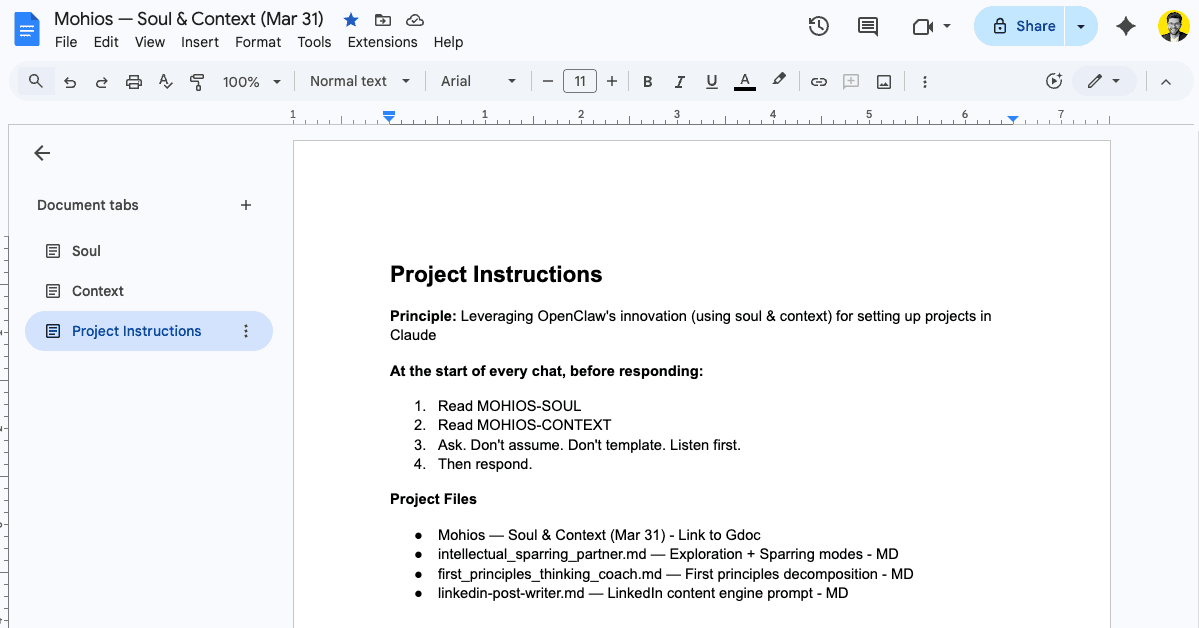Click the Print icon
This screenshot has width=1199, height=628.
point(134,81)
